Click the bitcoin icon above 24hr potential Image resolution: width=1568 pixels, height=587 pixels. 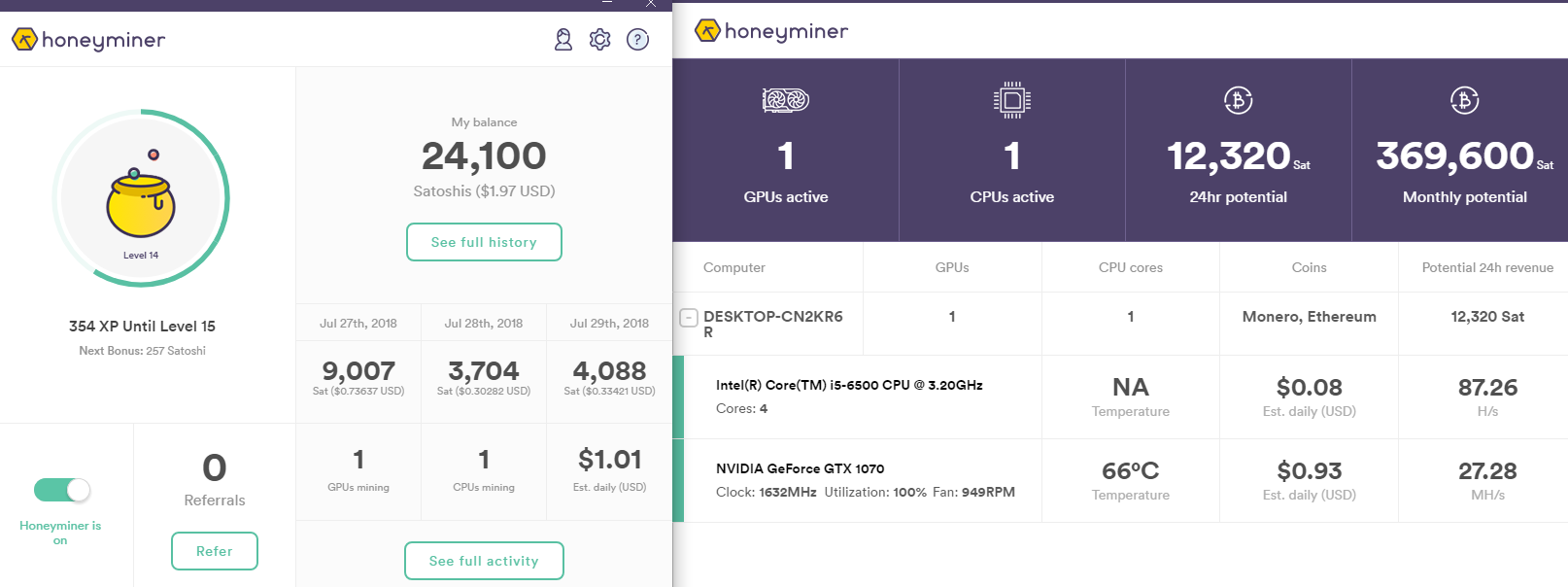[1238, 100]
